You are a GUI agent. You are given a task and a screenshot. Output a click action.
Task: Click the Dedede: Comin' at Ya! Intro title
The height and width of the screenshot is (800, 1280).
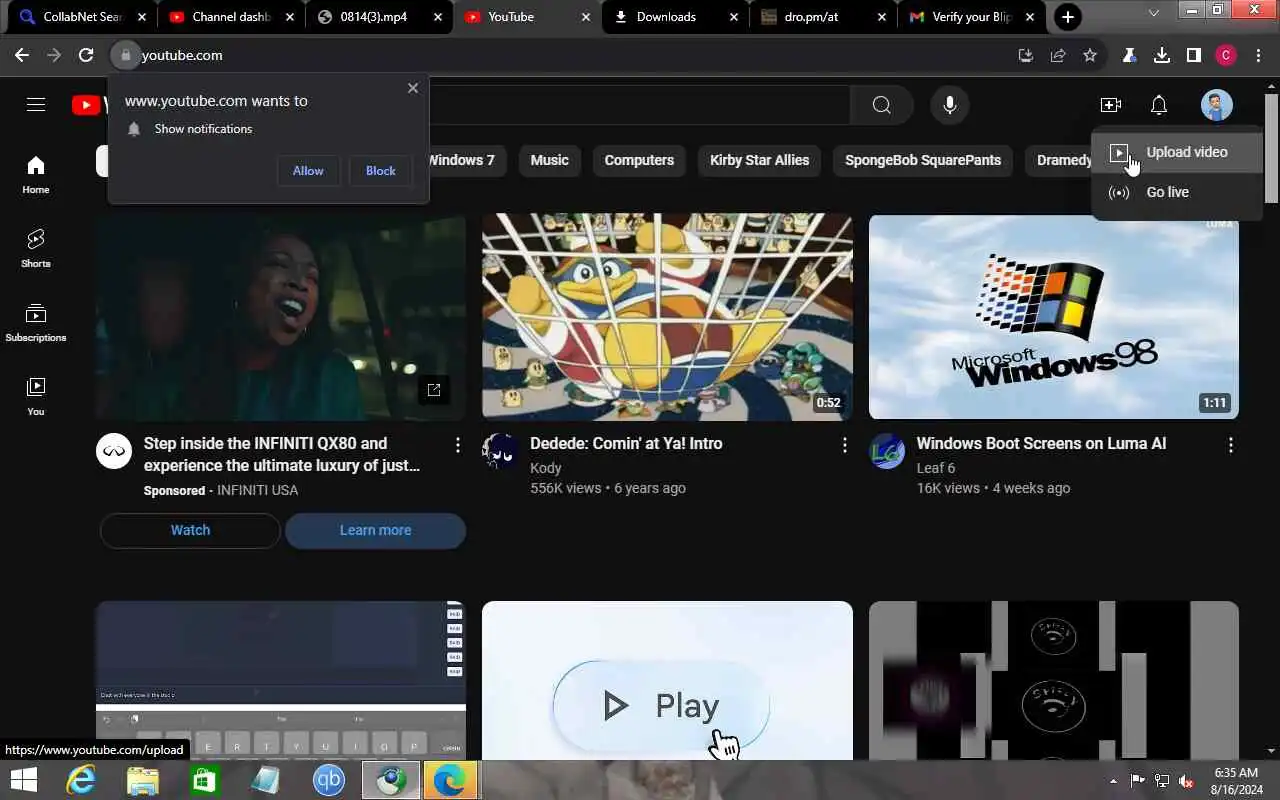tap(626, 443)
